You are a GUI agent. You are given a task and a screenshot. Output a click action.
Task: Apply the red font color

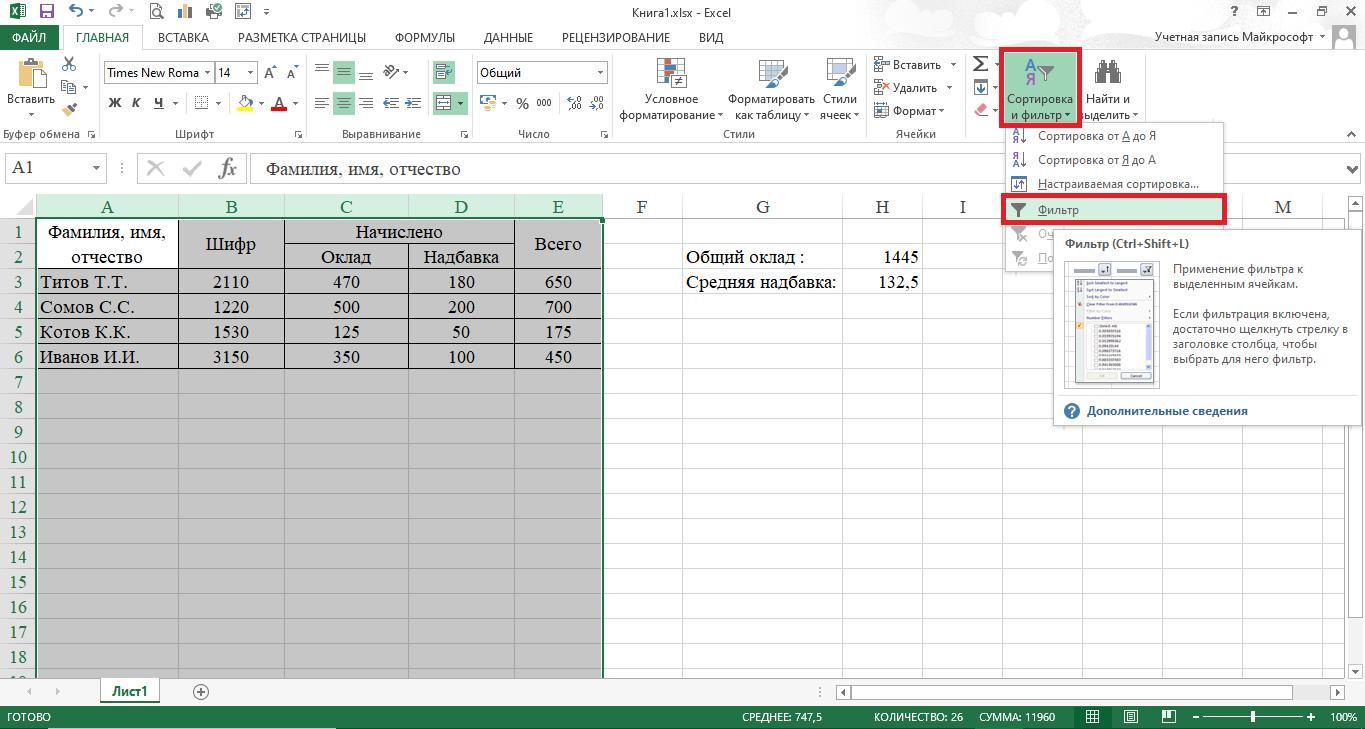[279, 103]
